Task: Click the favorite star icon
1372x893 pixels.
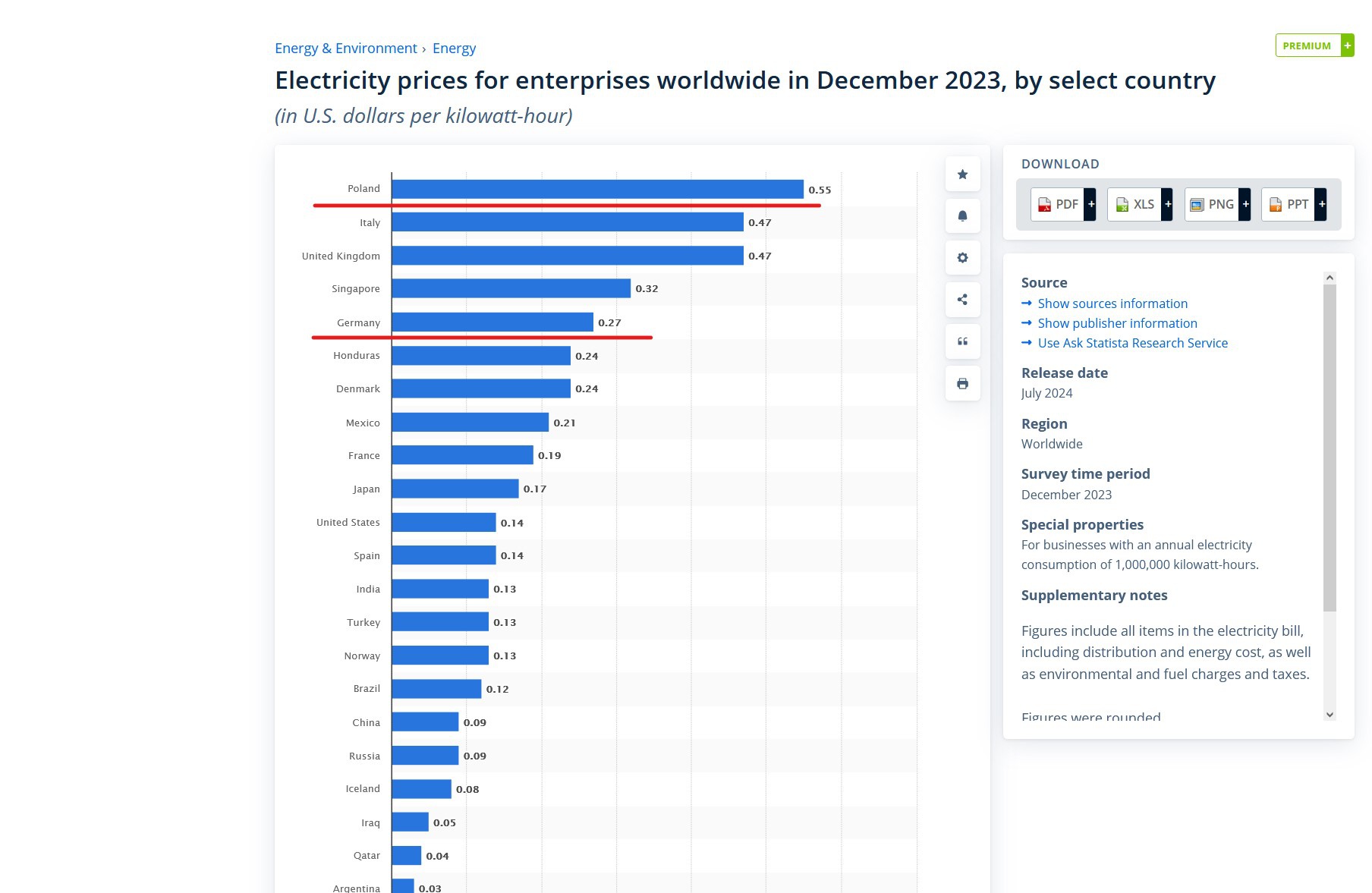Action: pyautogui.click(x=962, y=175)
